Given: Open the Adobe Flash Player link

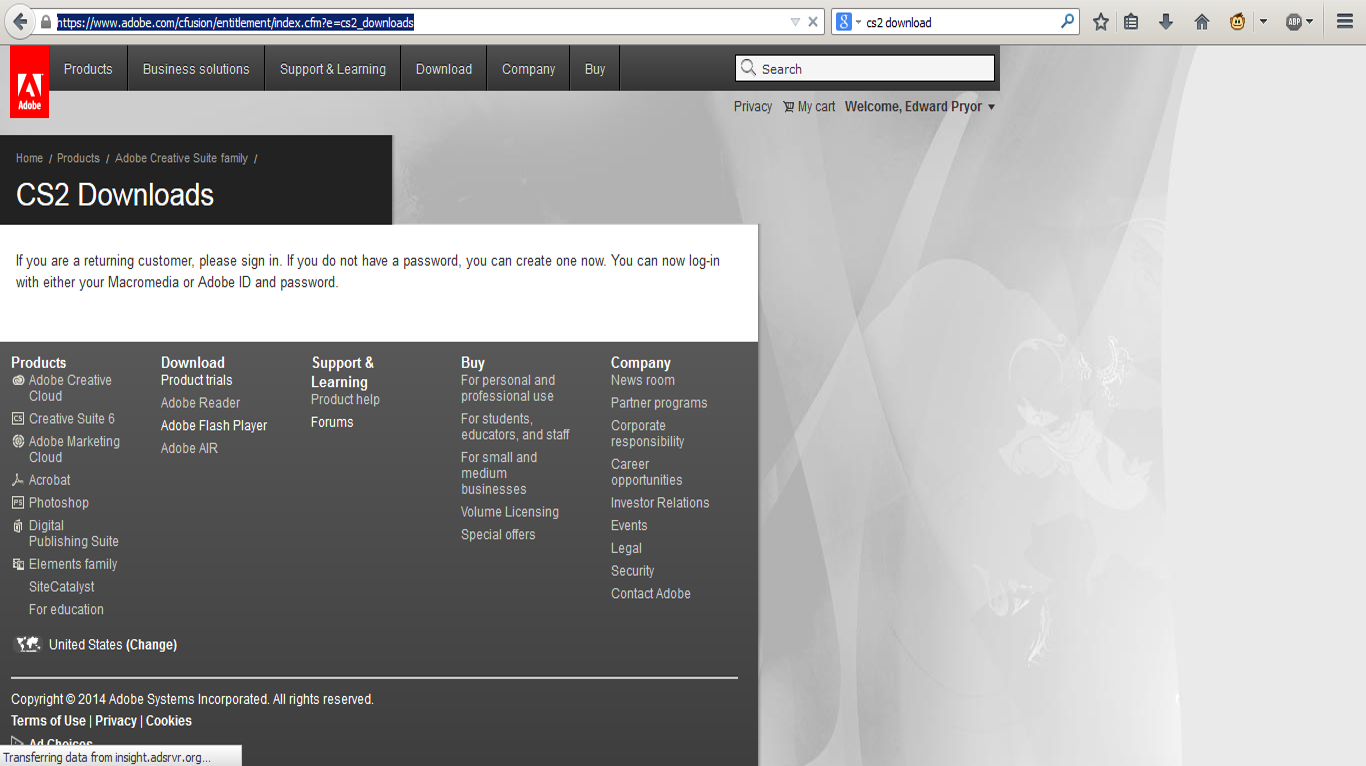Looking at the screenshot, I should tap(214, 426).
